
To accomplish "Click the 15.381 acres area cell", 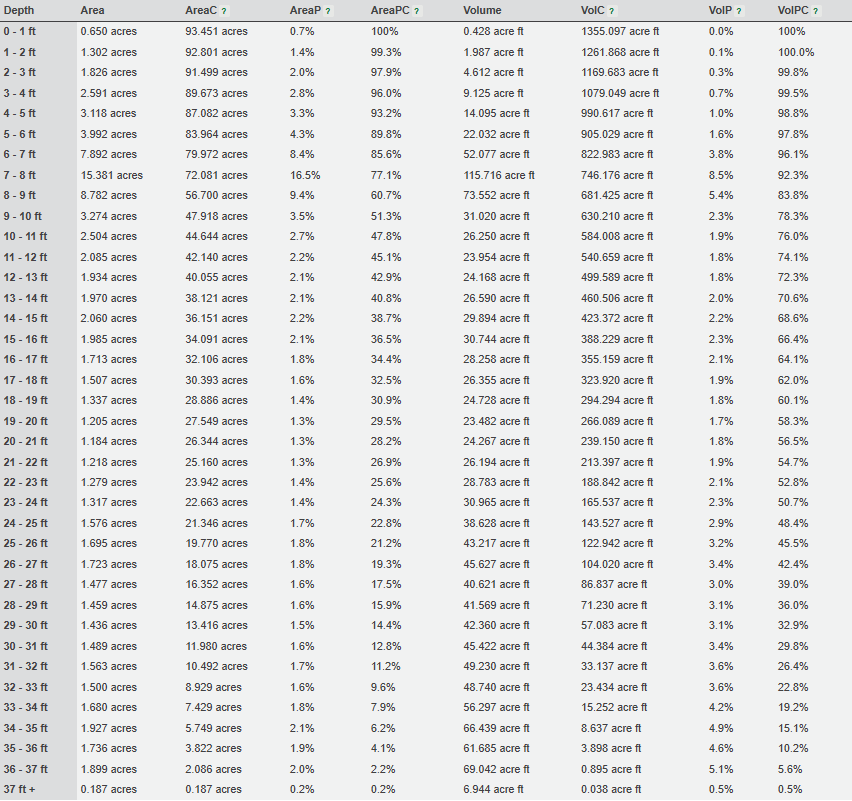I will click(x=111, y=175).
